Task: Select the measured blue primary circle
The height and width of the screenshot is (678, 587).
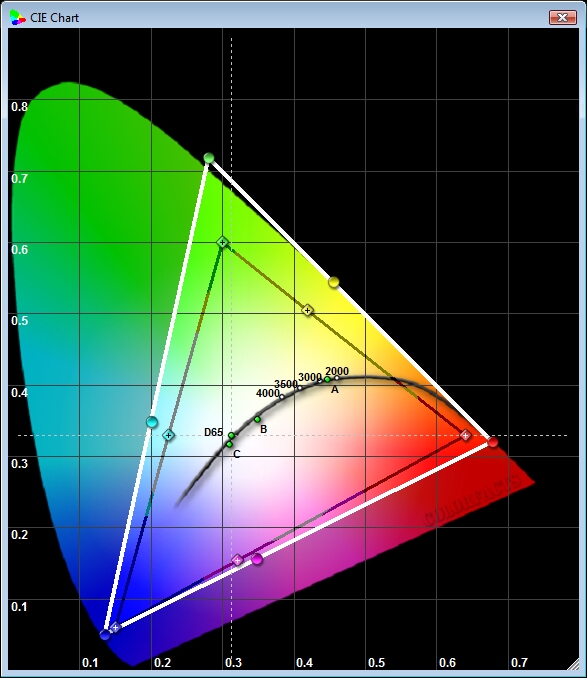Action: click(x=105, y=635)
